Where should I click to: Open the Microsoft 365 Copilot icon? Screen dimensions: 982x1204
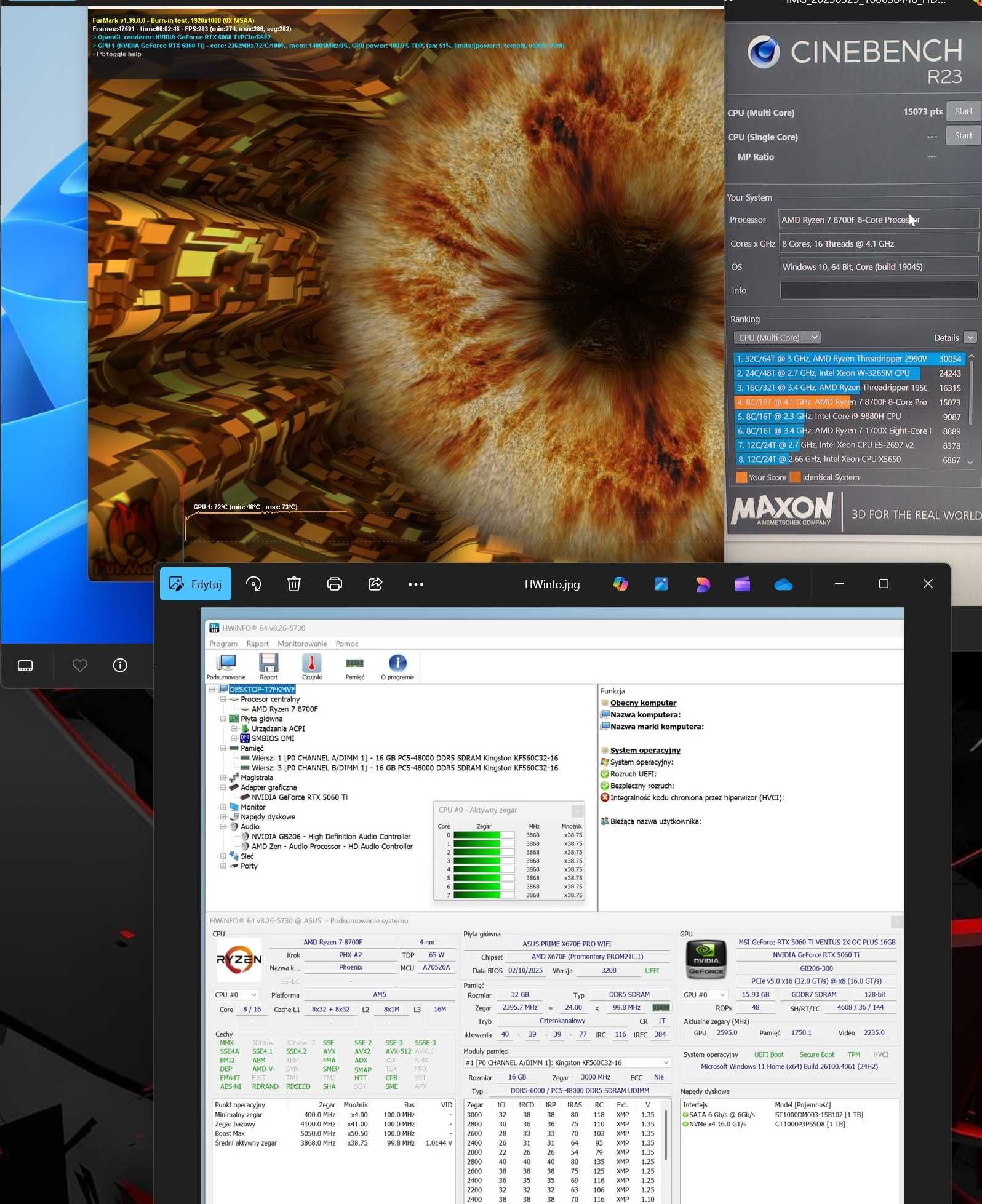pos(621,584)
